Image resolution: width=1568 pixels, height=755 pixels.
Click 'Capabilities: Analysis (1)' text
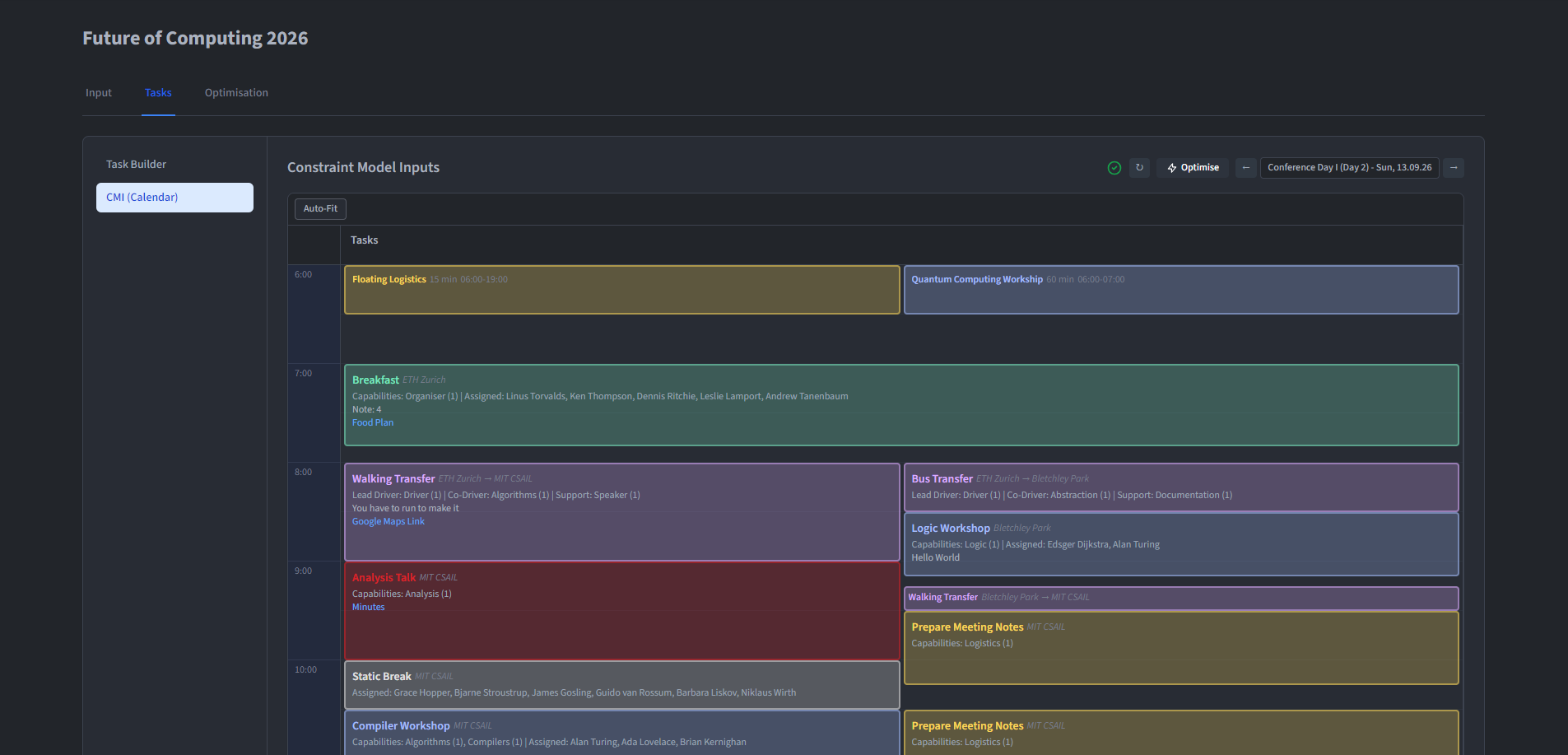pyautogui.click(x=402, y=594)
